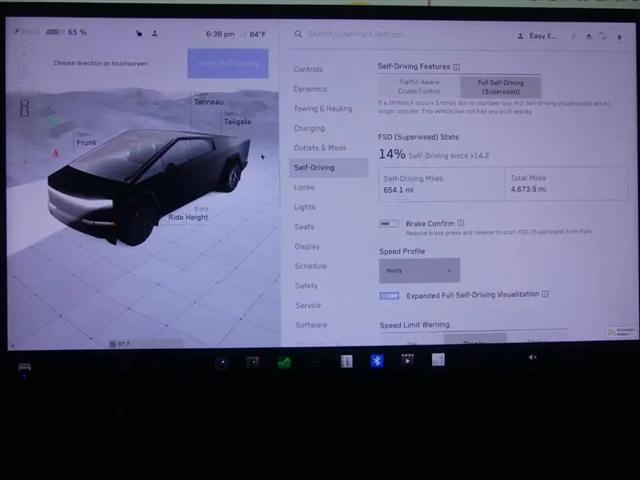Open the Locks settings menu

(x=304, y=187)
